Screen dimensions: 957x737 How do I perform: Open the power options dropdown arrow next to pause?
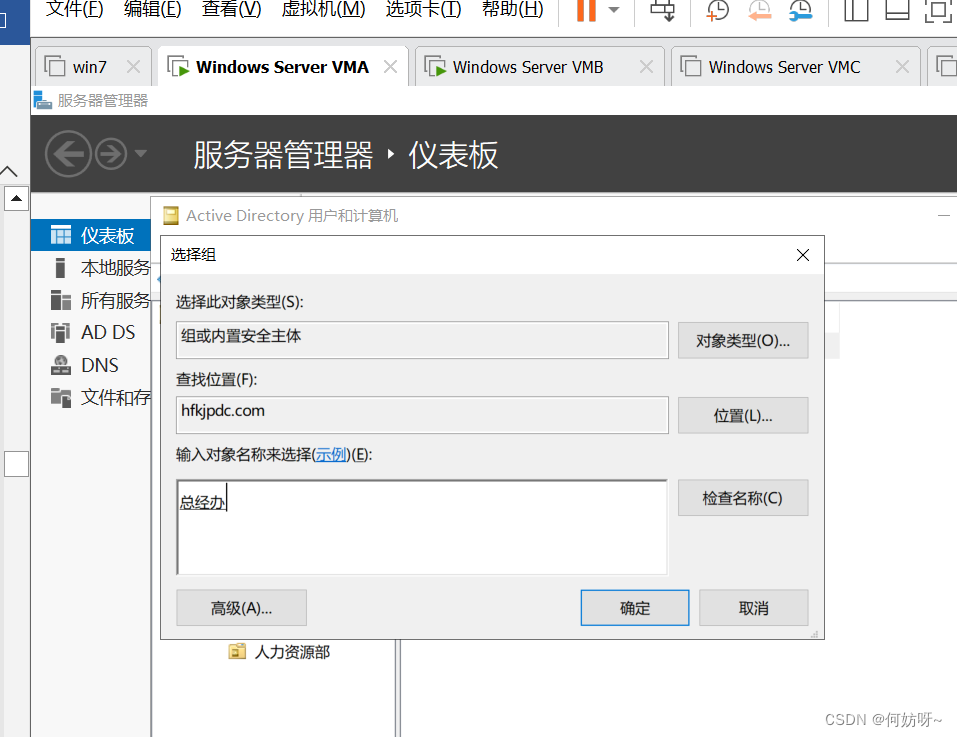tap(614, 10)
